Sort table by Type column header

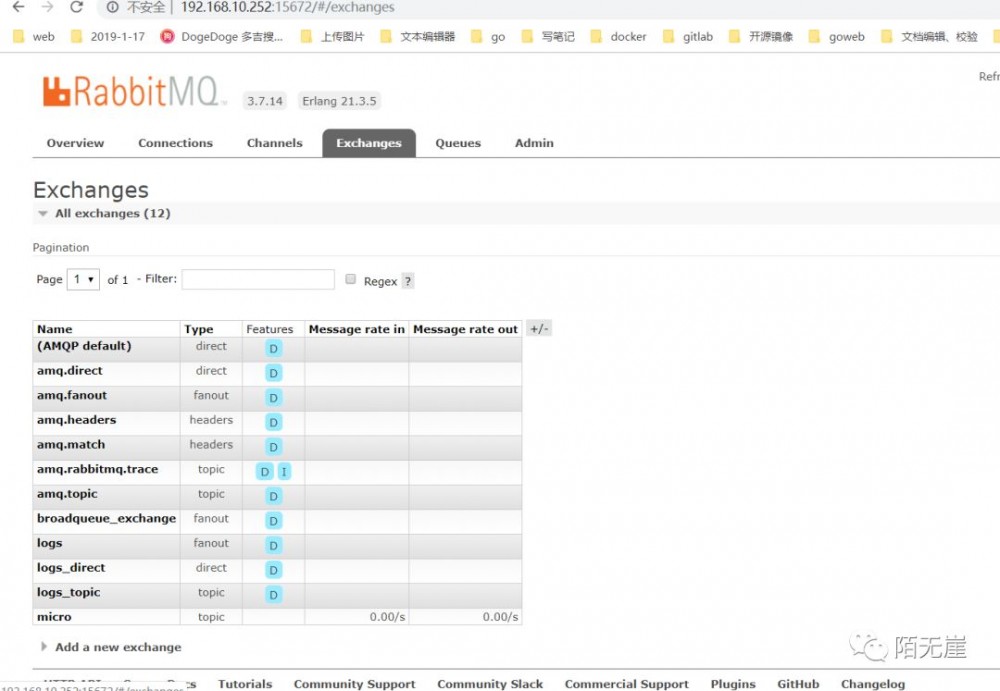pos(199,329)
